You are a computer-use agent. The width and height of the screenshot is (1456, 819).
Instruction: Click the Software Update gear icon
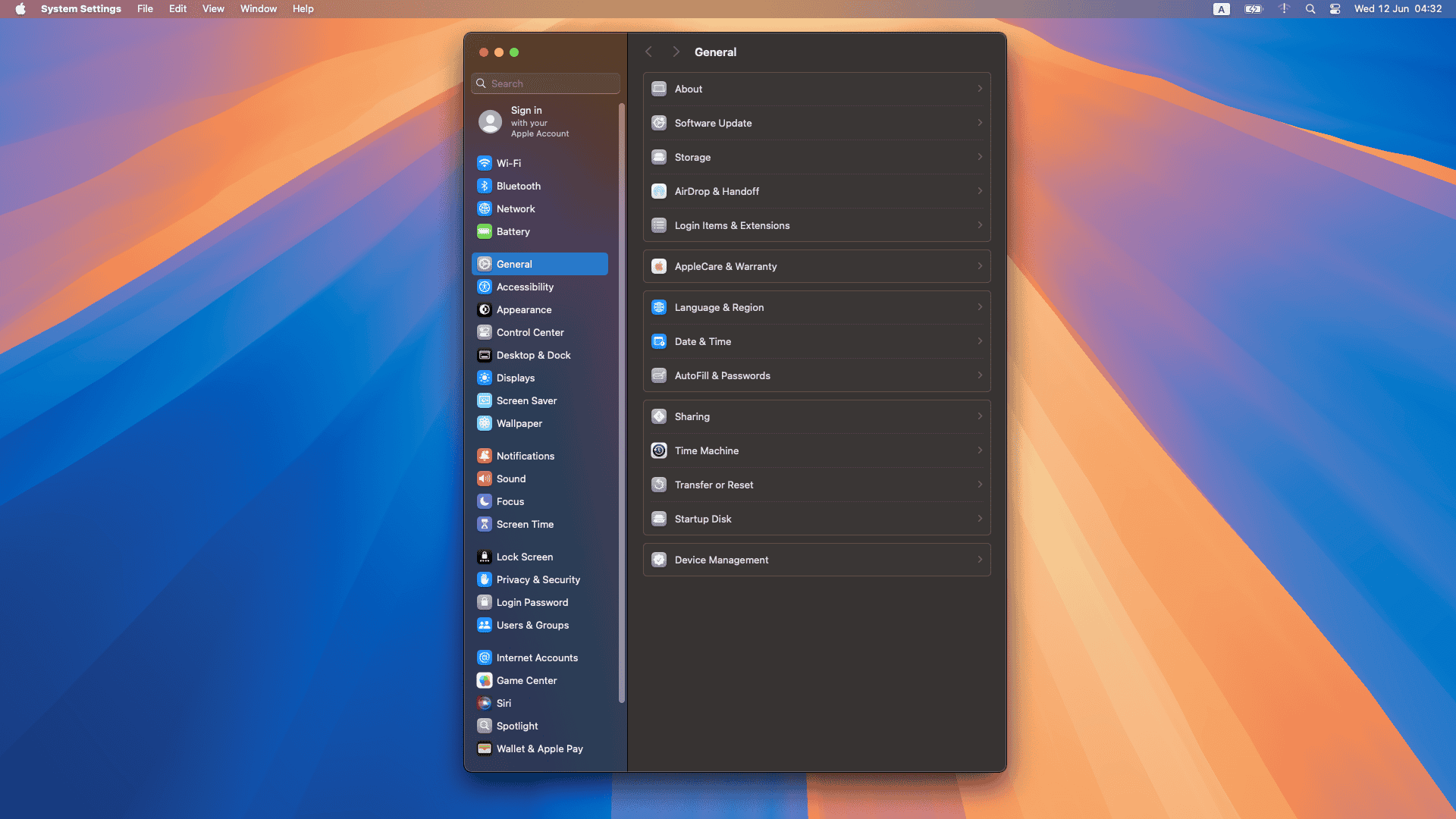pos(659,123)
